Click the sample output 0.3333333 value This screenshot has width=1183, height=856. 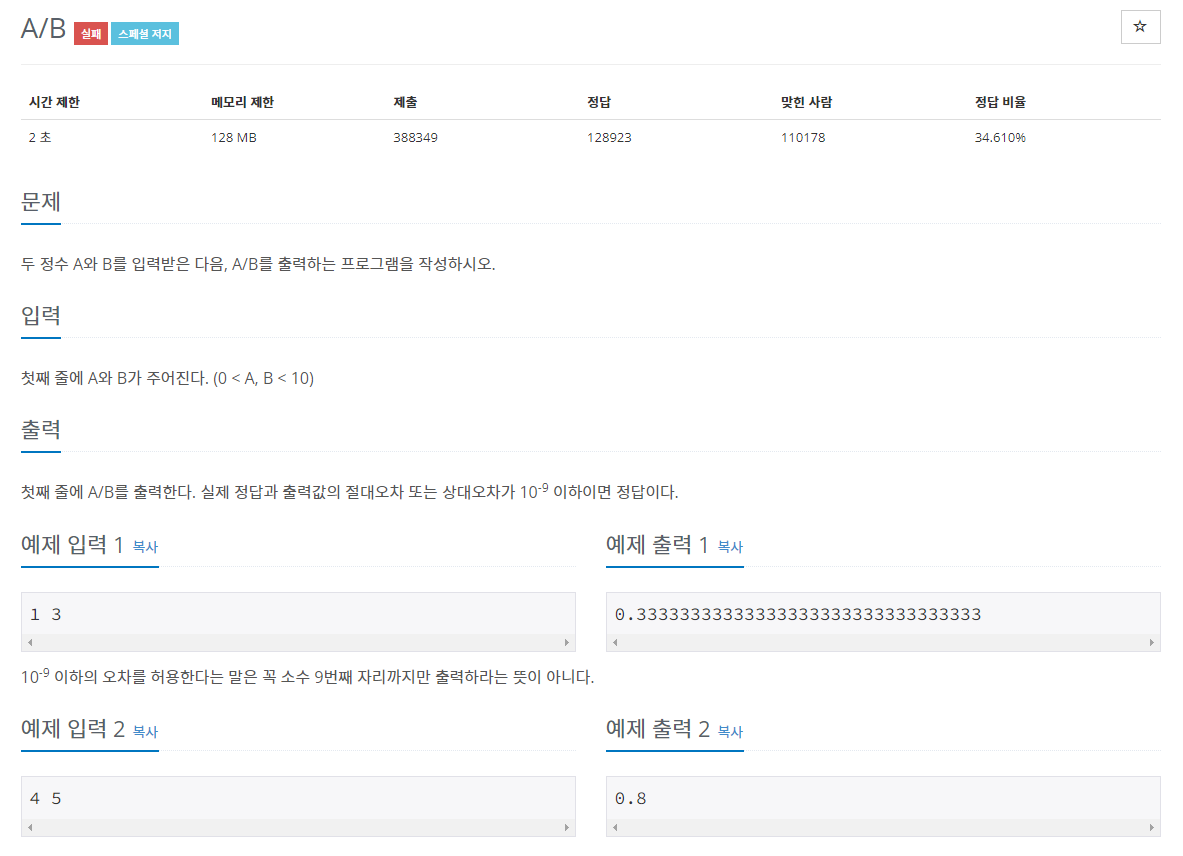(x=798, y=615)
